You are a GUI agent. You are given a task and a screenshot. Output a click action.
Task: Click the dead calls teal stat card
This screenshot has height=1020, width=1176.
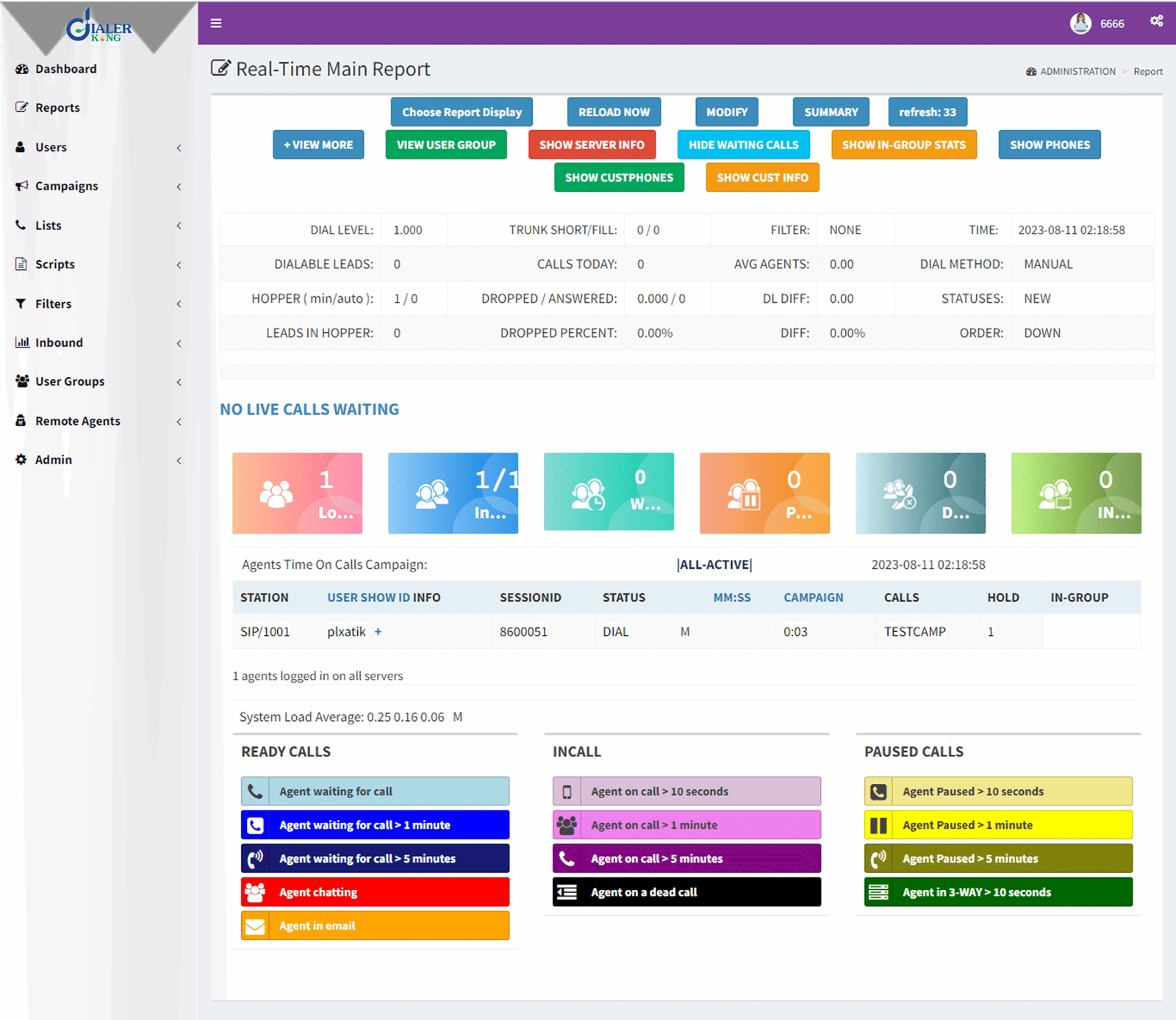pyautogui.click(x=920, y=492)
